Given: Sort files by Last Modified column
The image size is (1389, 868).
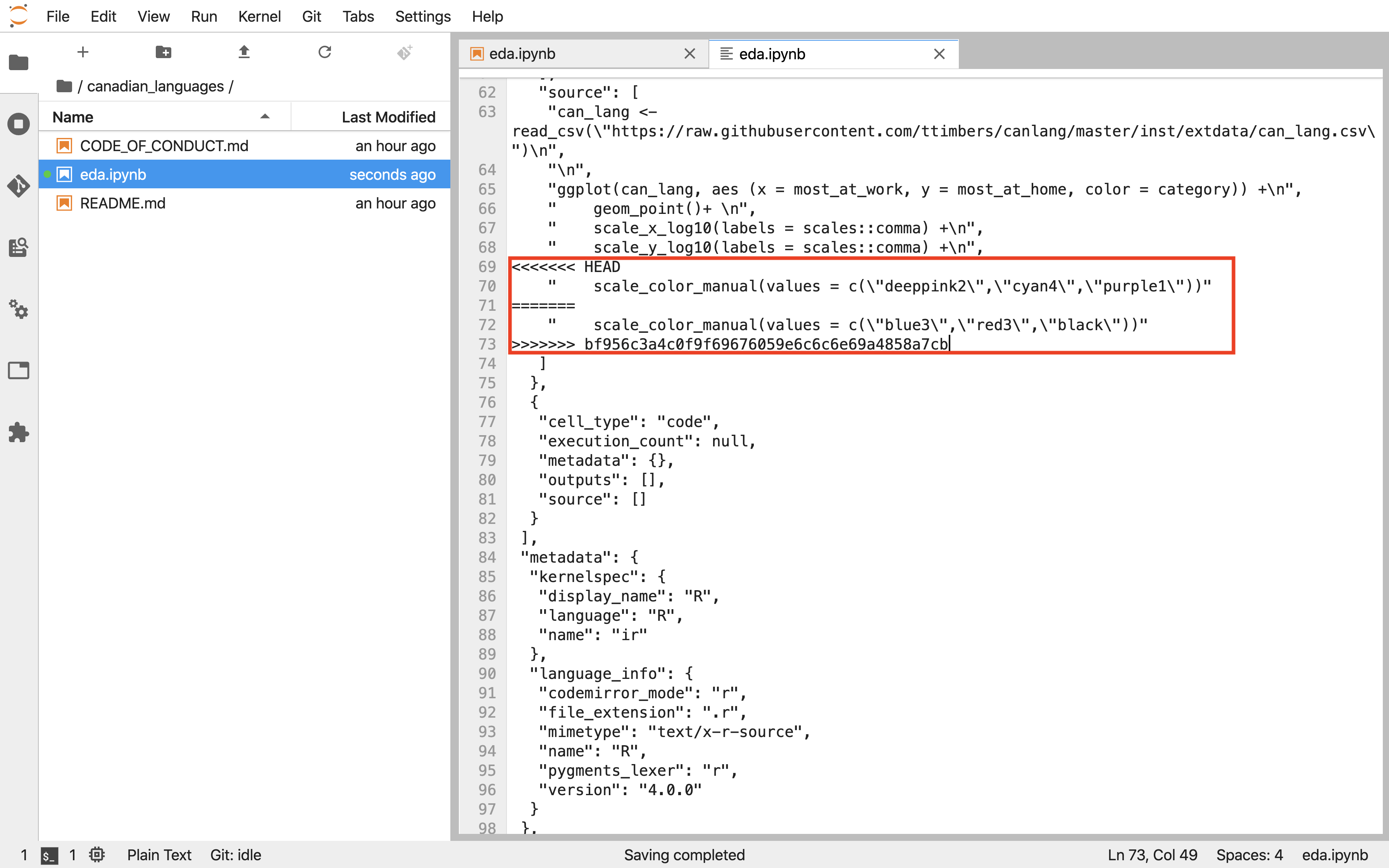Looking at the screenshot, I should [371, 117].
